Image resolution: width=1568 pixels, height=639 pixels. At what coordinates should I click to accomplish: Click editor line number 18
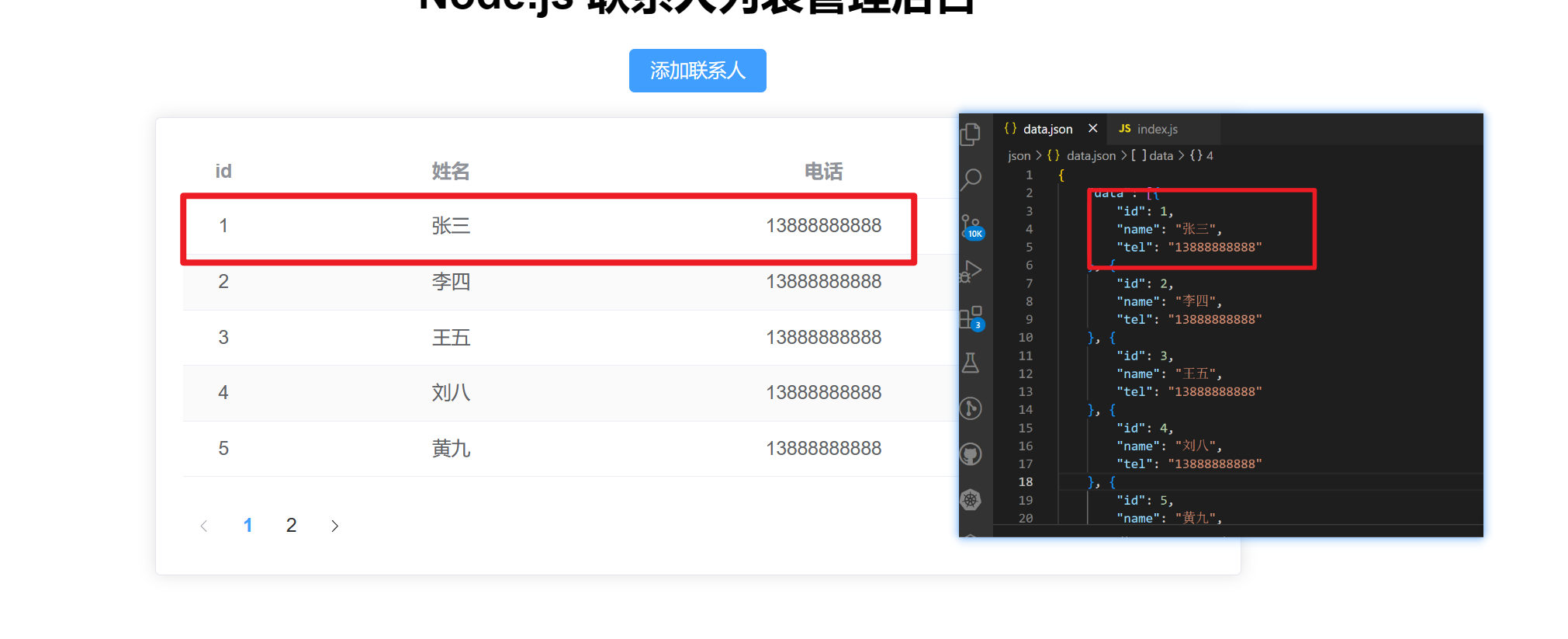tap(1025, 482)
